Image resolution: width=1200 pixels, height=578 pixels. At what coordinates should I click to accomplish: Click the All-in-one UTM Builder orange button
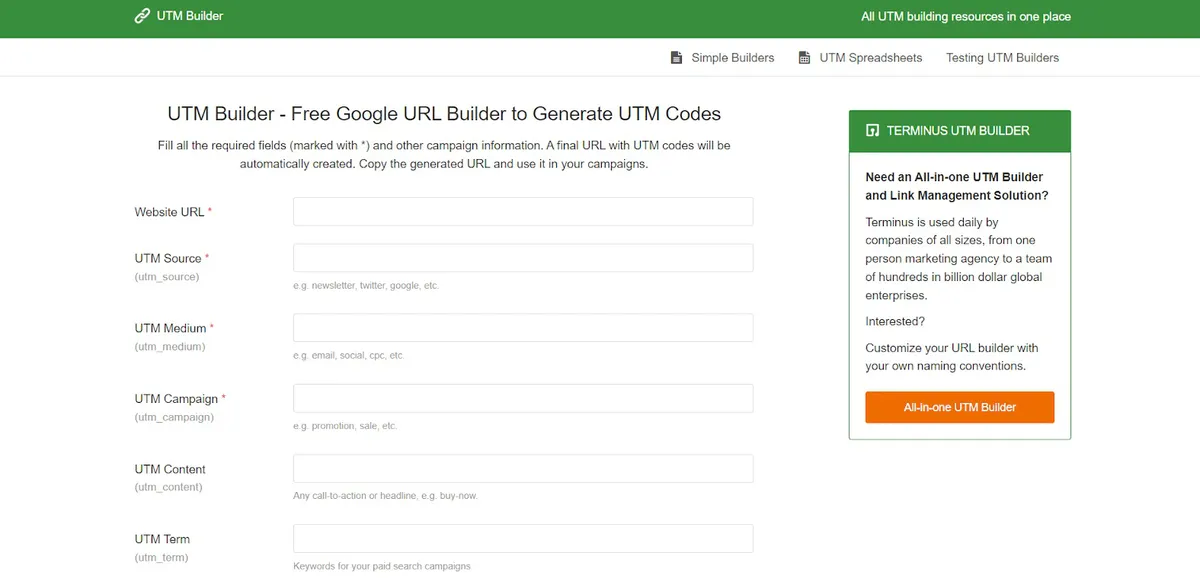pos(959,407)
